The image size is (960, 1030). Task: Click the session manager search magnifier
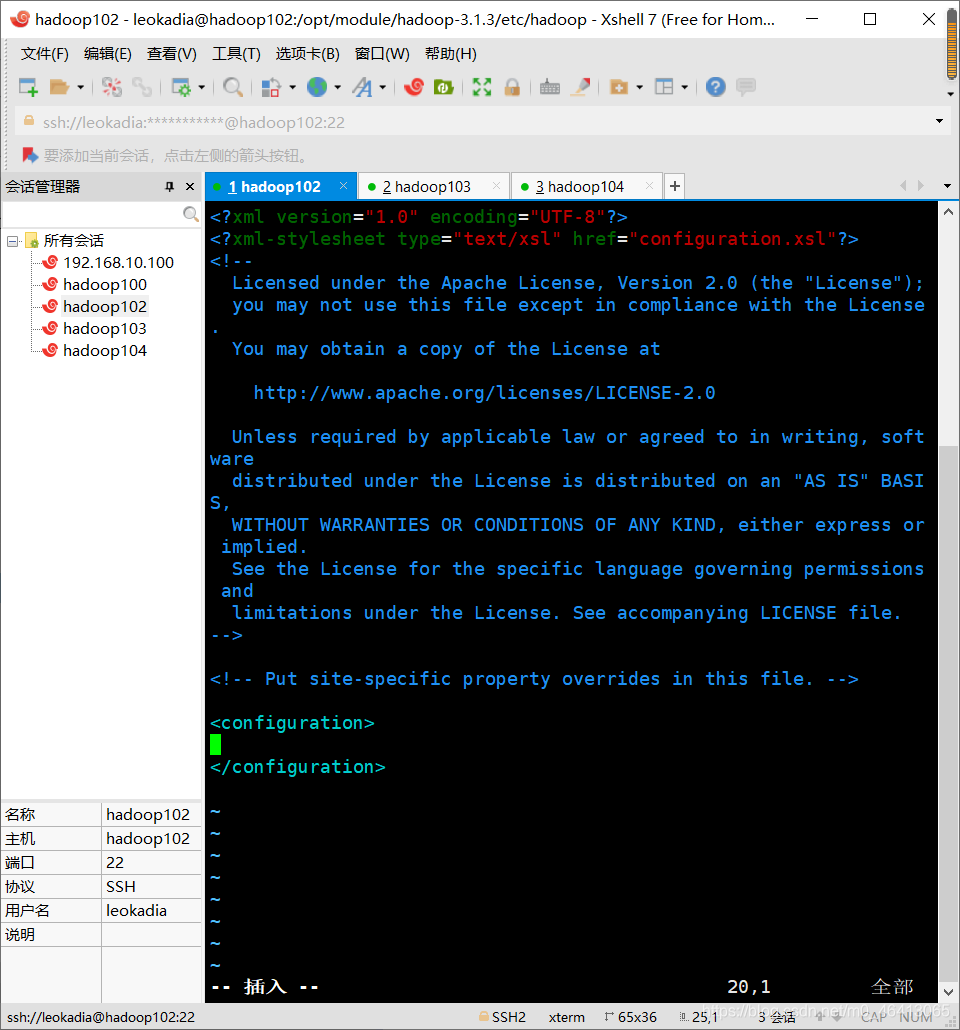click(x=191, y=214)
